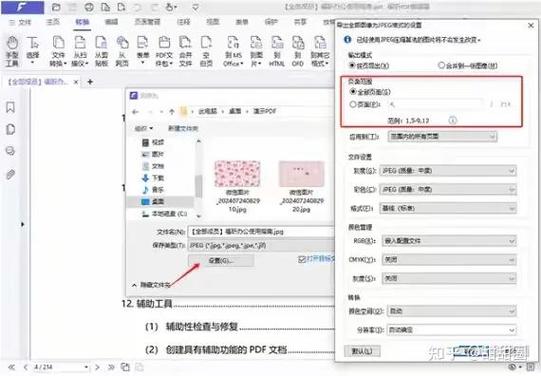Click the From Clipboard (从剪贴板) icon
The width and height of the screenshot is (541, 376).
tap(101, 51)
